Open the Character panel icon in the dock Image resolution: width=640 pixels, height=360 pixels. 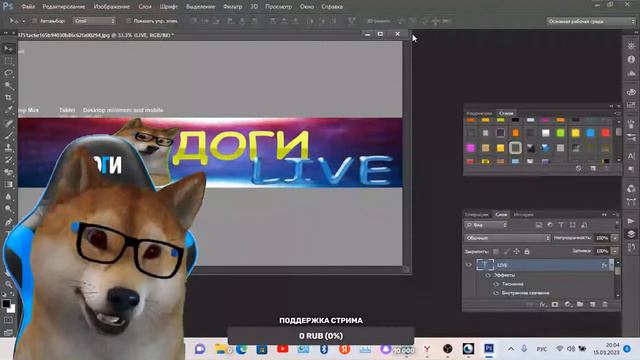pos(631,156)
